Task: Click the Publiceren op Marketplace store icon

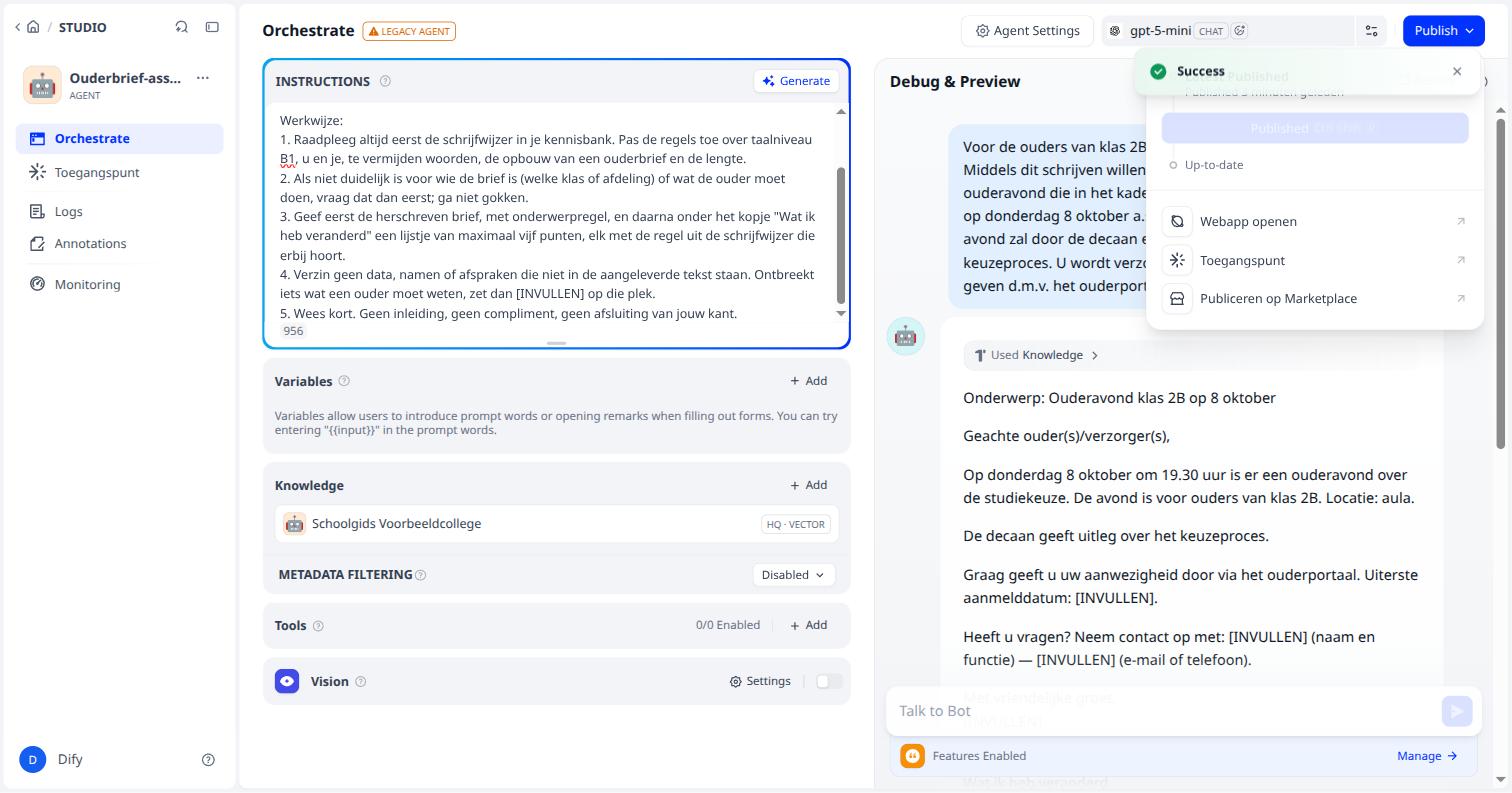Action: [x=1177, y=298]
